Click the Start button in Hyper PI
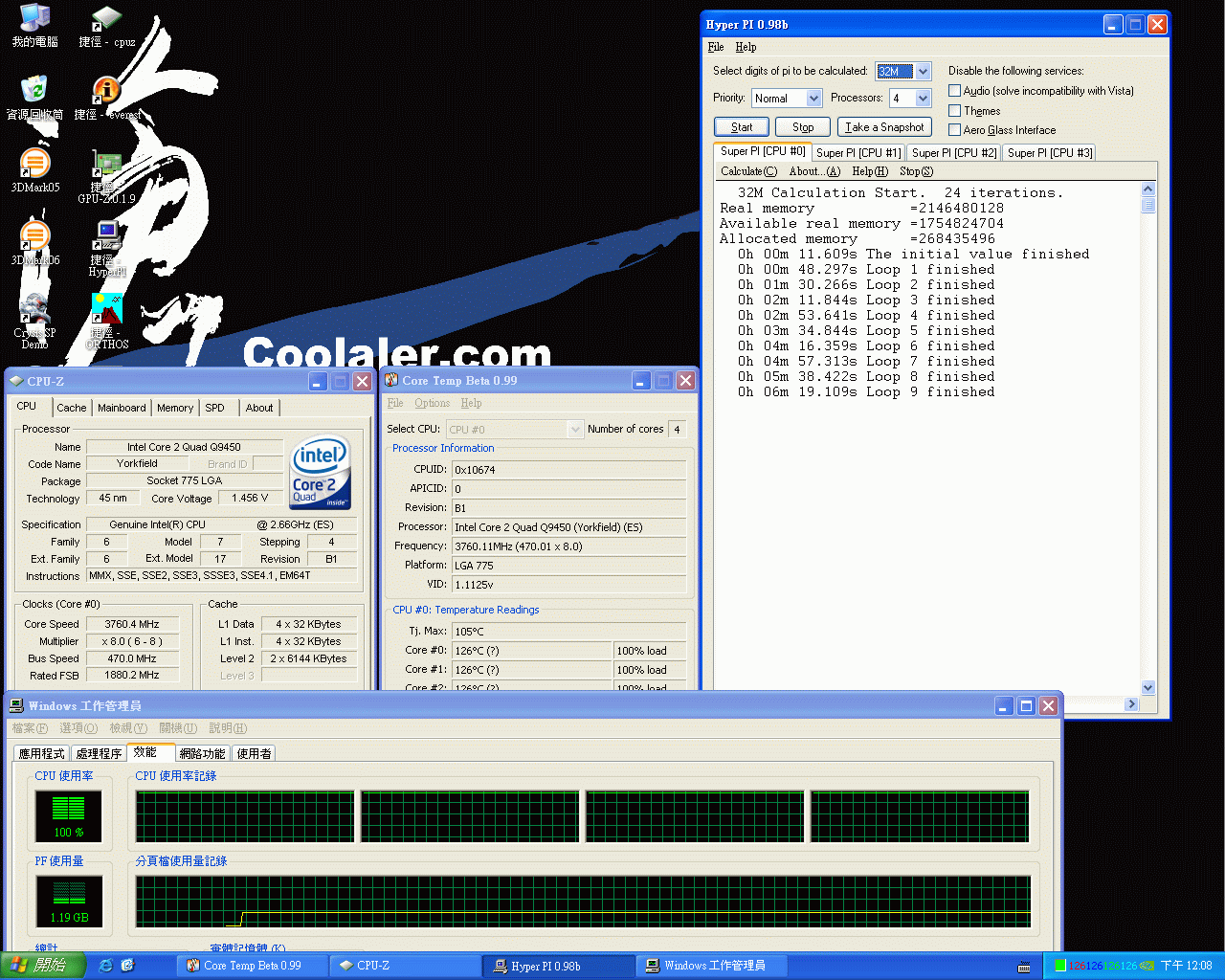This screenshot has width=1225, height=980. (x=742, y=127)
